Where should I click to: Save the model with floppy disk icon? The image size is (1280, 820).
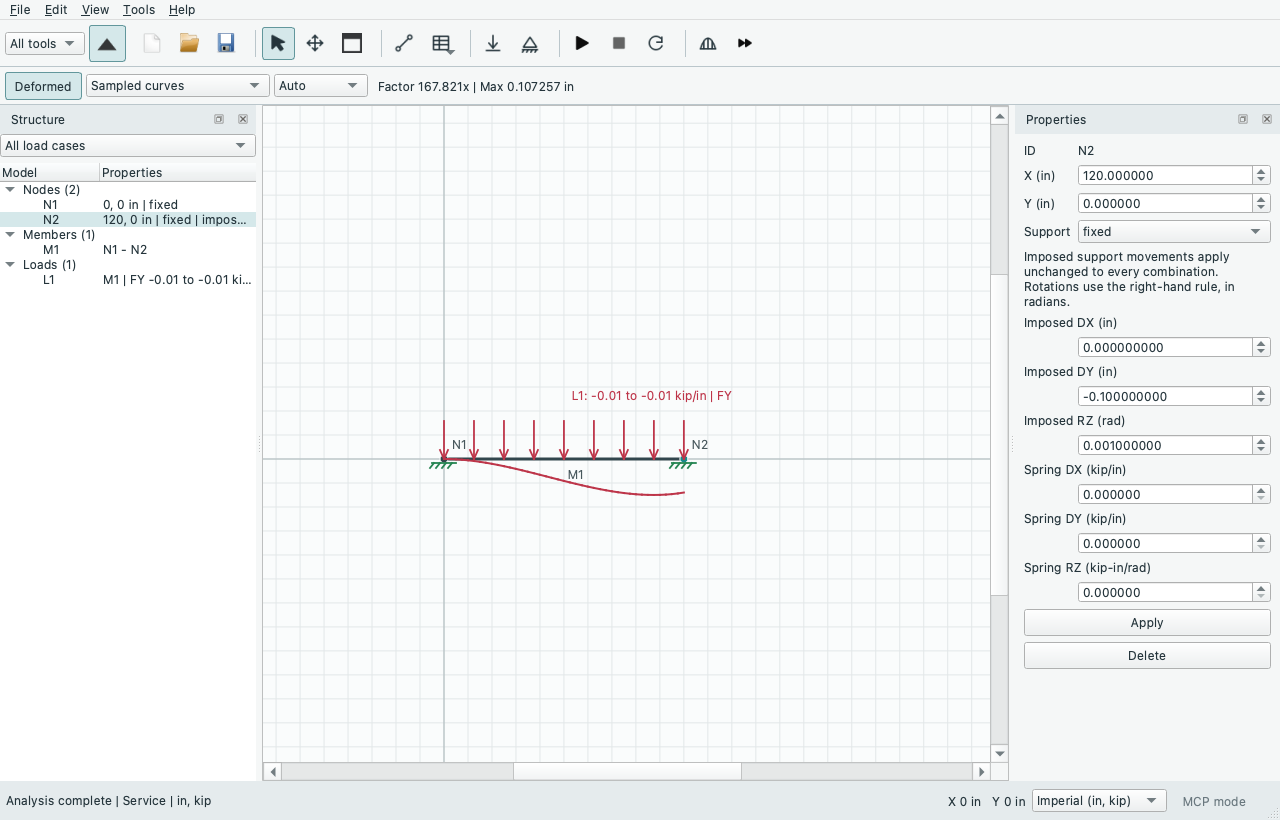(226, 43)
